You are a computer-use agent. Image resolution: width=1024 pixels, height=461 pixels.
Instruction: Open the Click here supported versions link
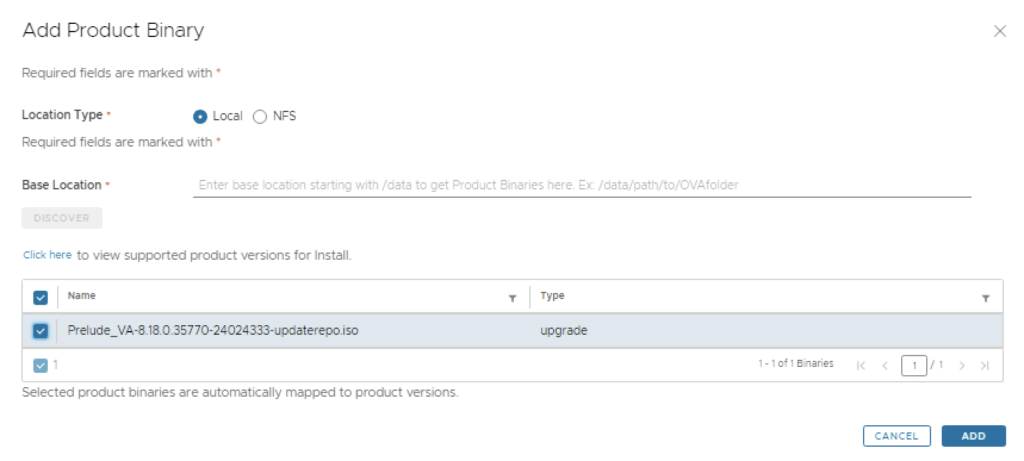47,255
